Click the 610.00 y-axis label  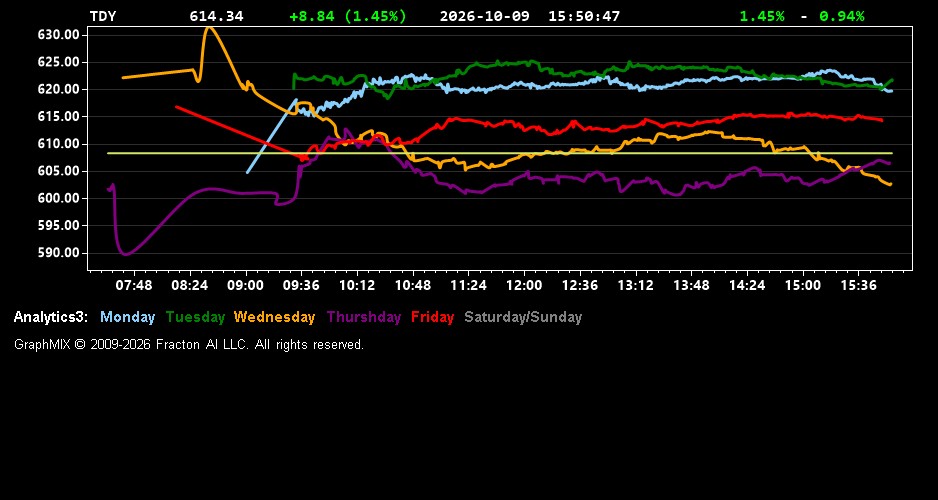[x=59, y=144]
